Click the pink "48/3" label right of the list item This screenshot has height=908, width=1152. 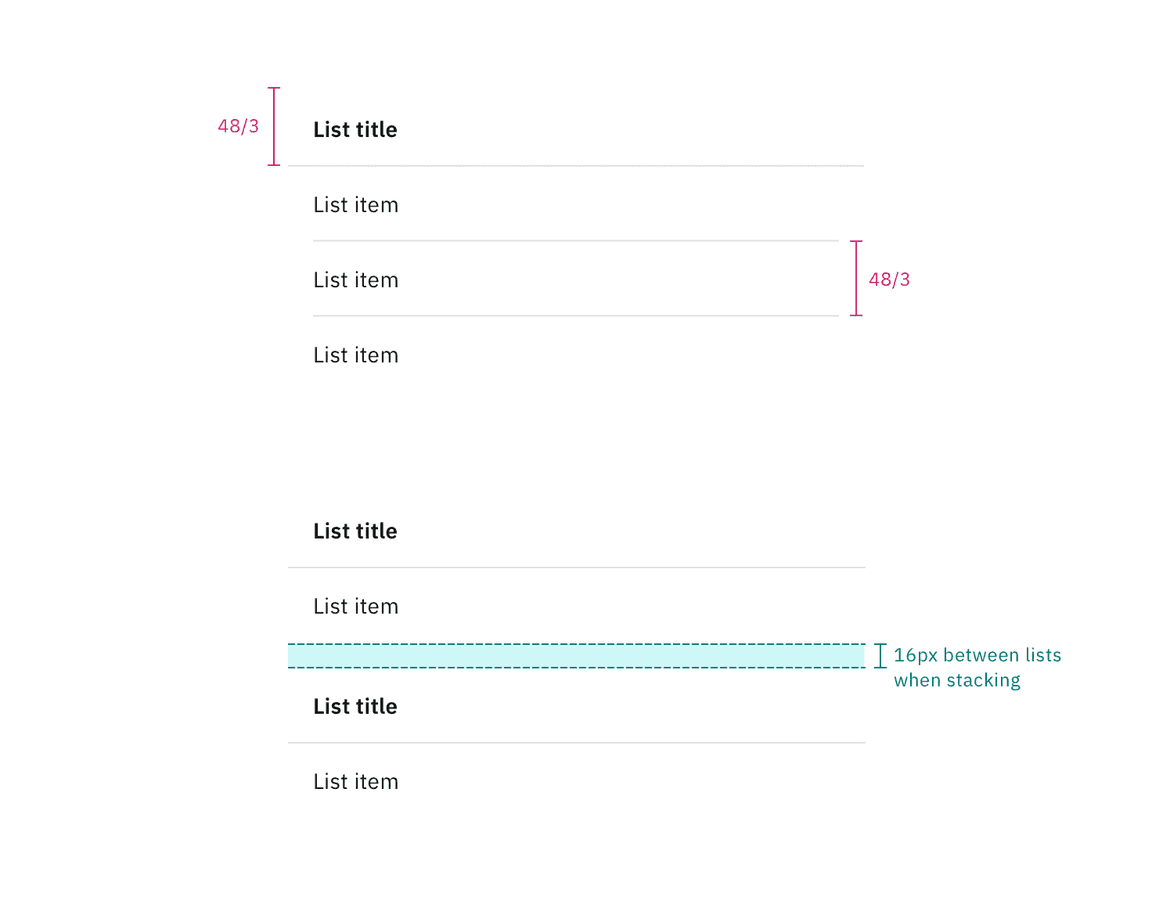pyautogui.click(x=889, y=280)
